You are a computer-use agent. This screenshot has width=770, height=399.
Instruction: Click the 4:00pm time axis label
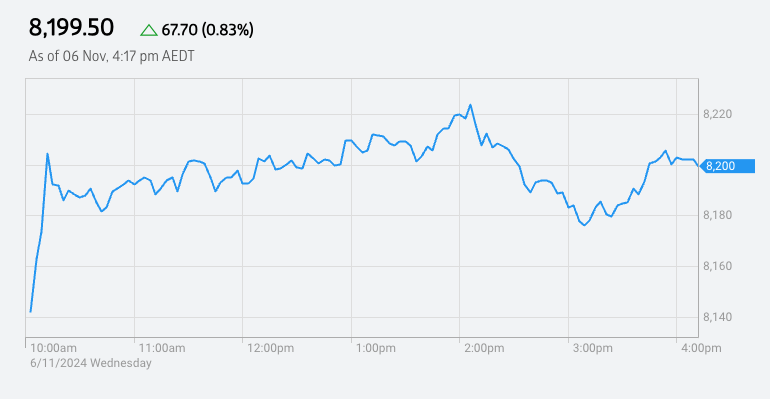click(x=701, y=348)
